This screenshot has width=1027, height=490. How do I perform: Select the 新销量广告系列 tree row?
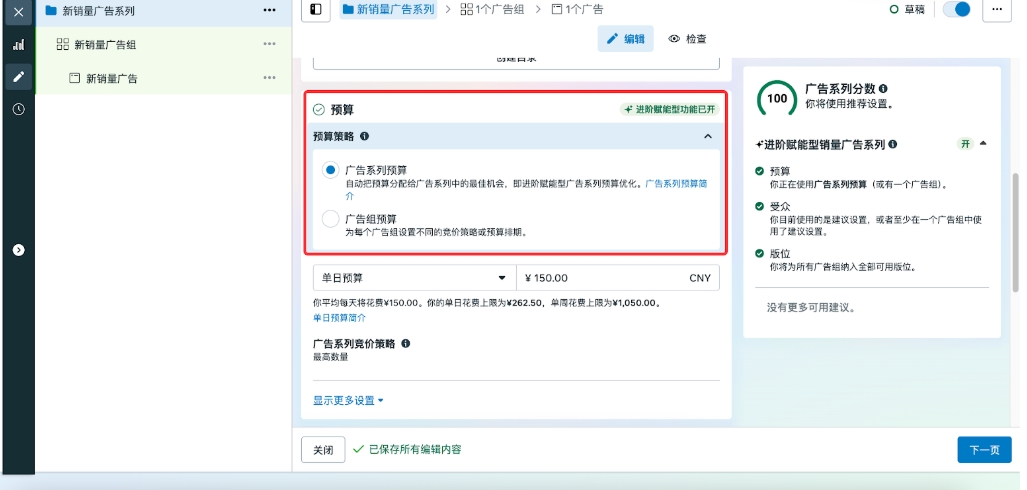[163, 11]
